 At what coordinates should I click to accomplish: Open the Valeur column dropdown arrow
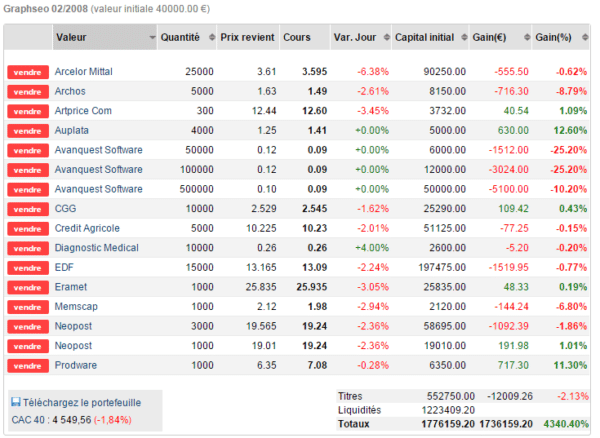pos(152,37)
